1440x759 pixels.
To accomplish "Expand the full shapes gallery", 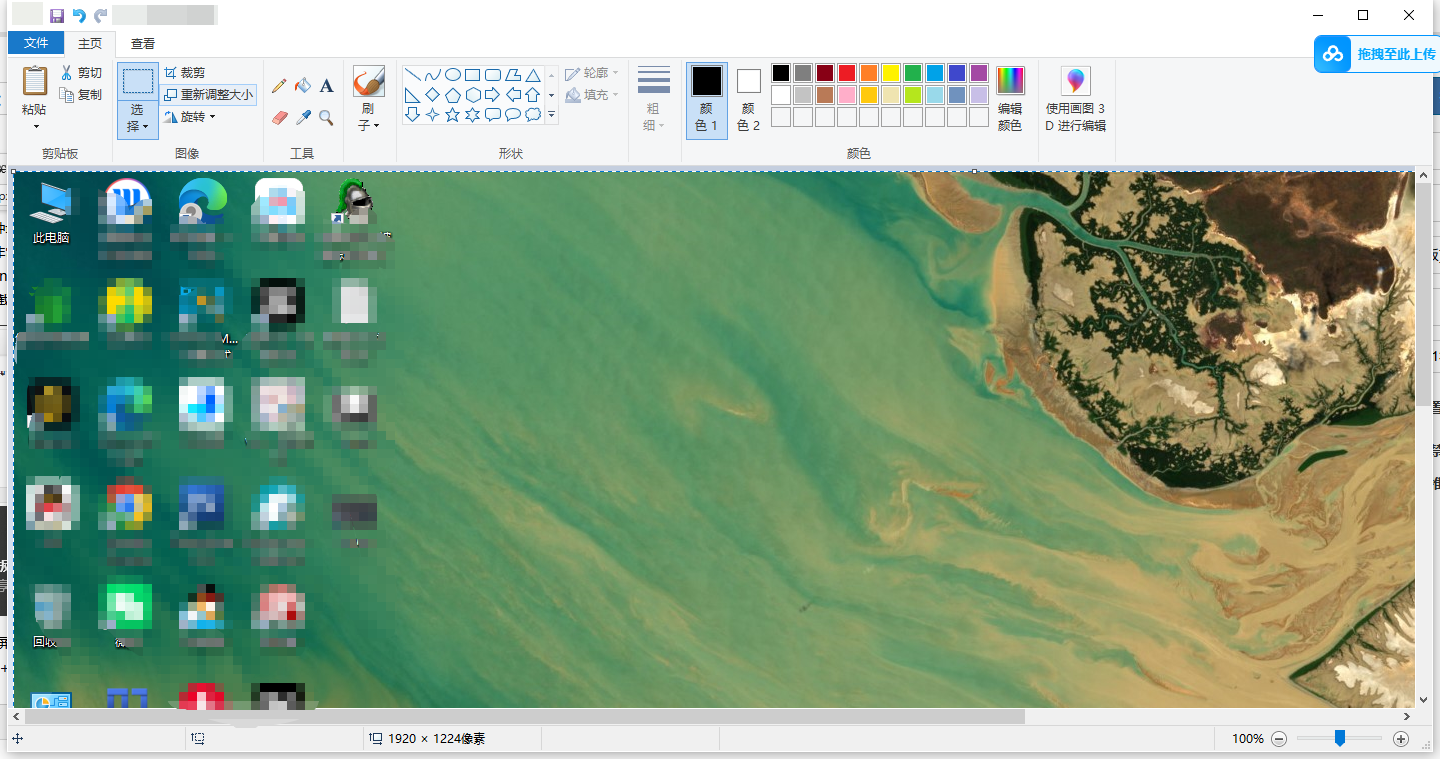I will tap(551, 115).
